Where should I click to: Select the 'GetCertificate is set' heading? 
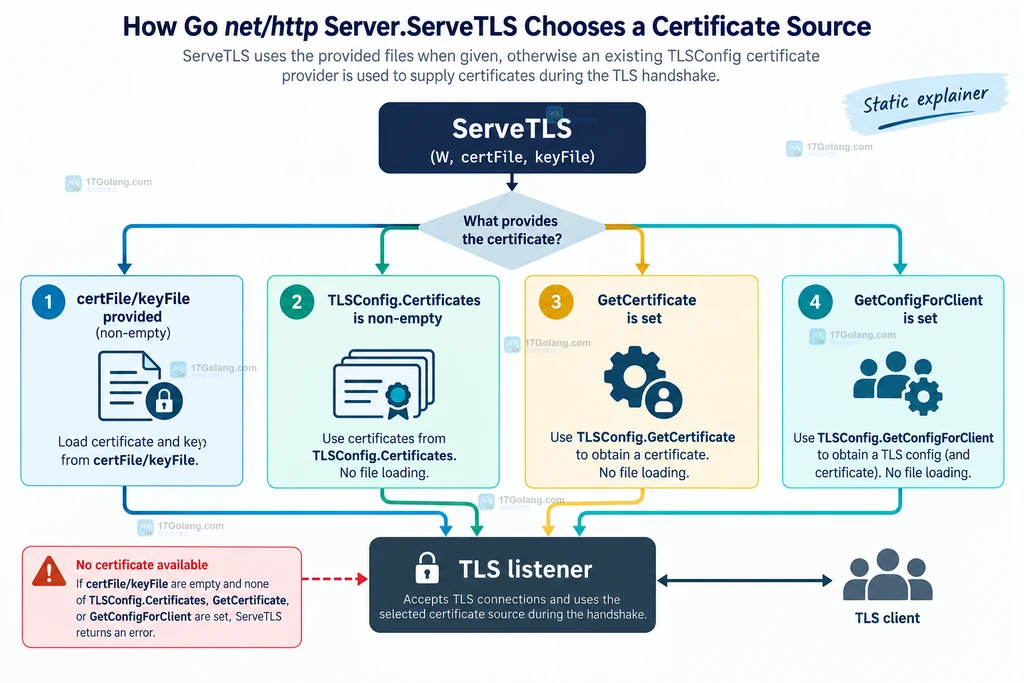pyautogui.click(x=647, y=310)
